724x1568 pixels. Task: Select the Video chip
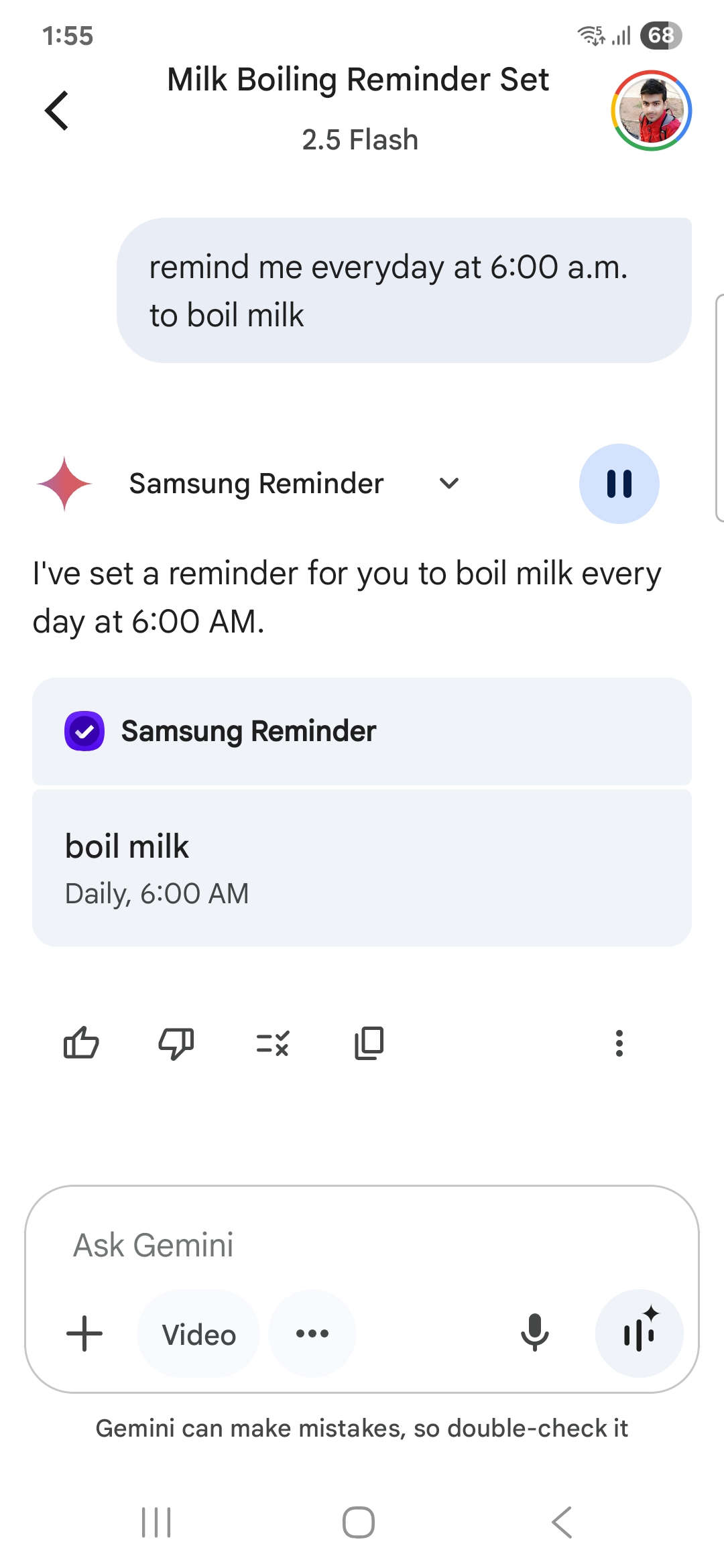(198, 1334)
